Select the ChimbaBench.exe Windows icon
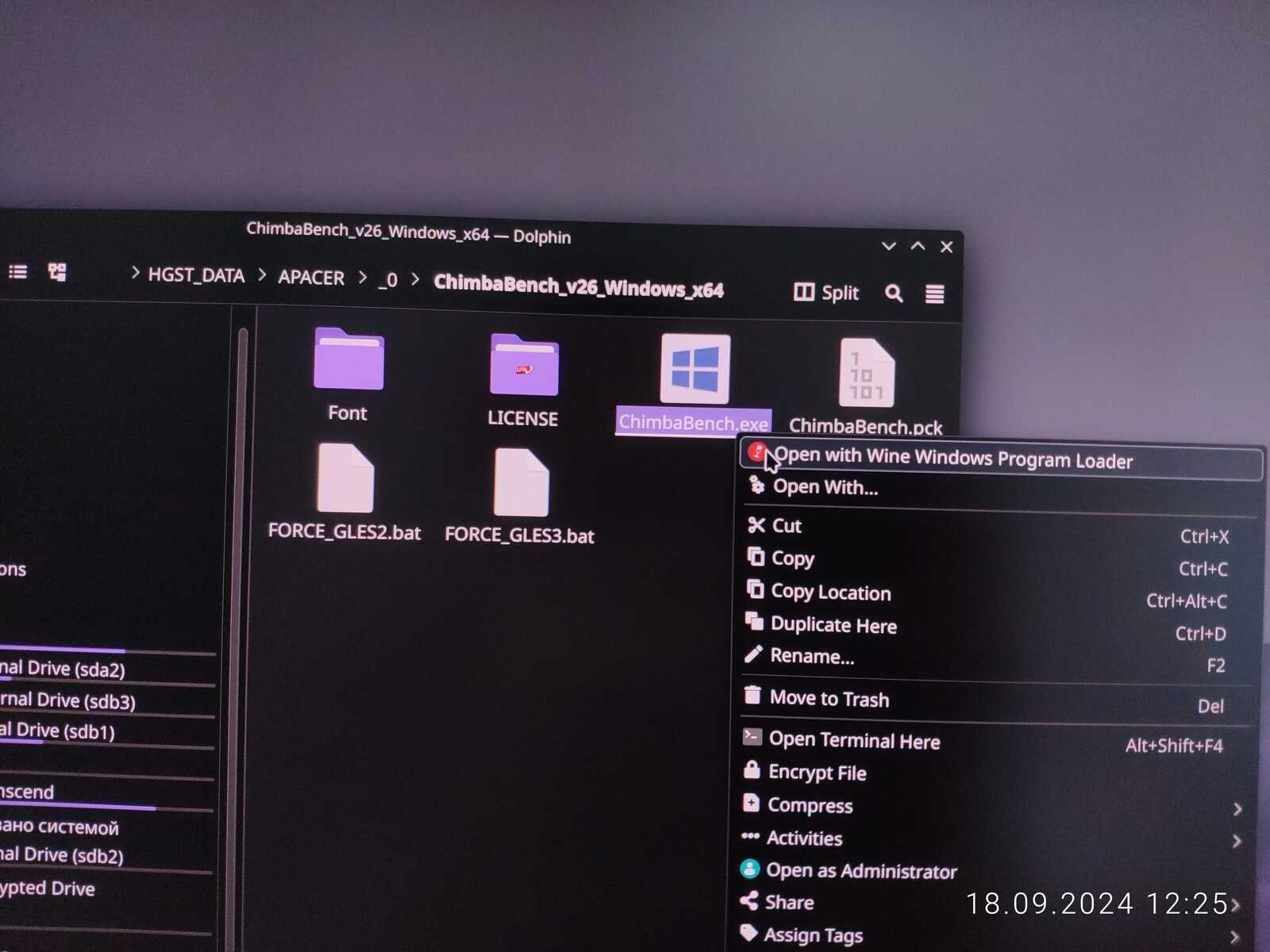This screenshot has width=1270, height=952. pyautogui.click(x=695, y=369)
